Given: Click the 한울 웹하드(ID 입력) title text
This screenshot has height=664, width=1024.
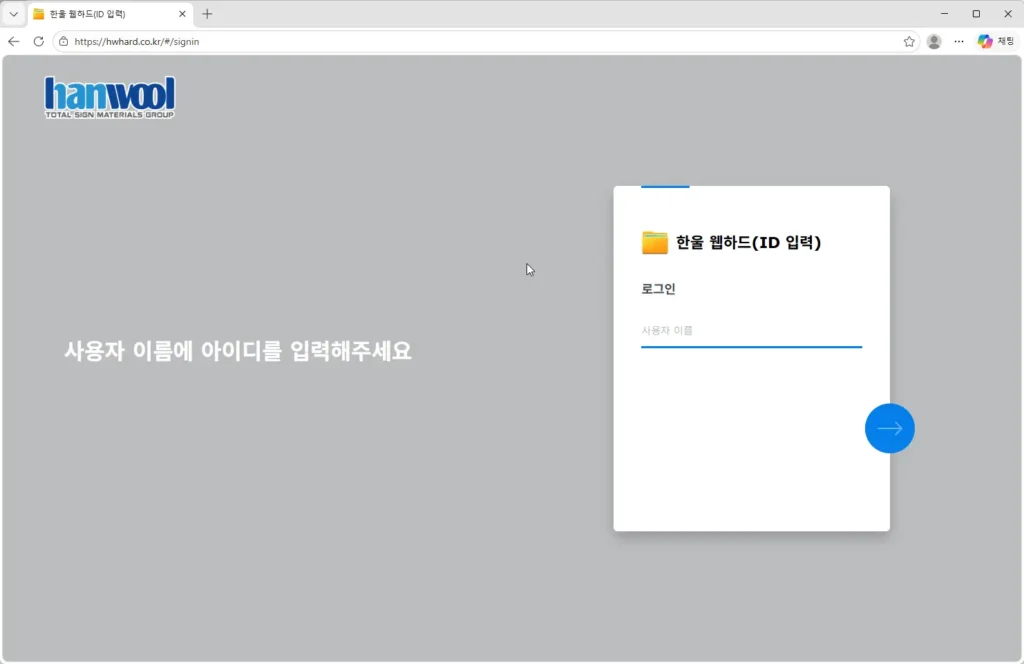Looking at the screenshot, I should coord(748,243).
